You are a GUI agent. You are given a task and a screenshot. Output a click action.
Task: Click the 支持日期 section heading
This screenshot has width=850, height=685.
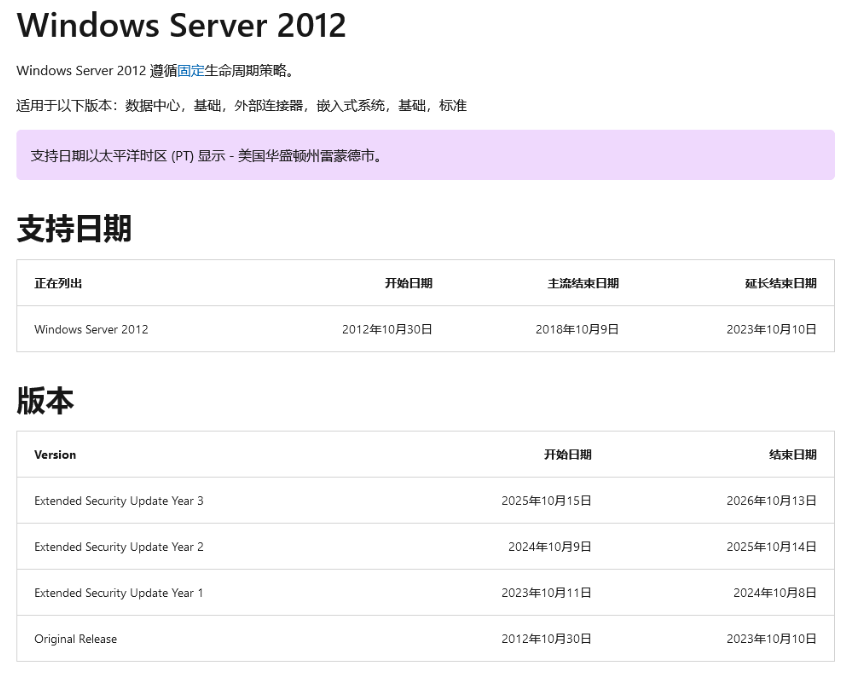(x=74, y=229)
